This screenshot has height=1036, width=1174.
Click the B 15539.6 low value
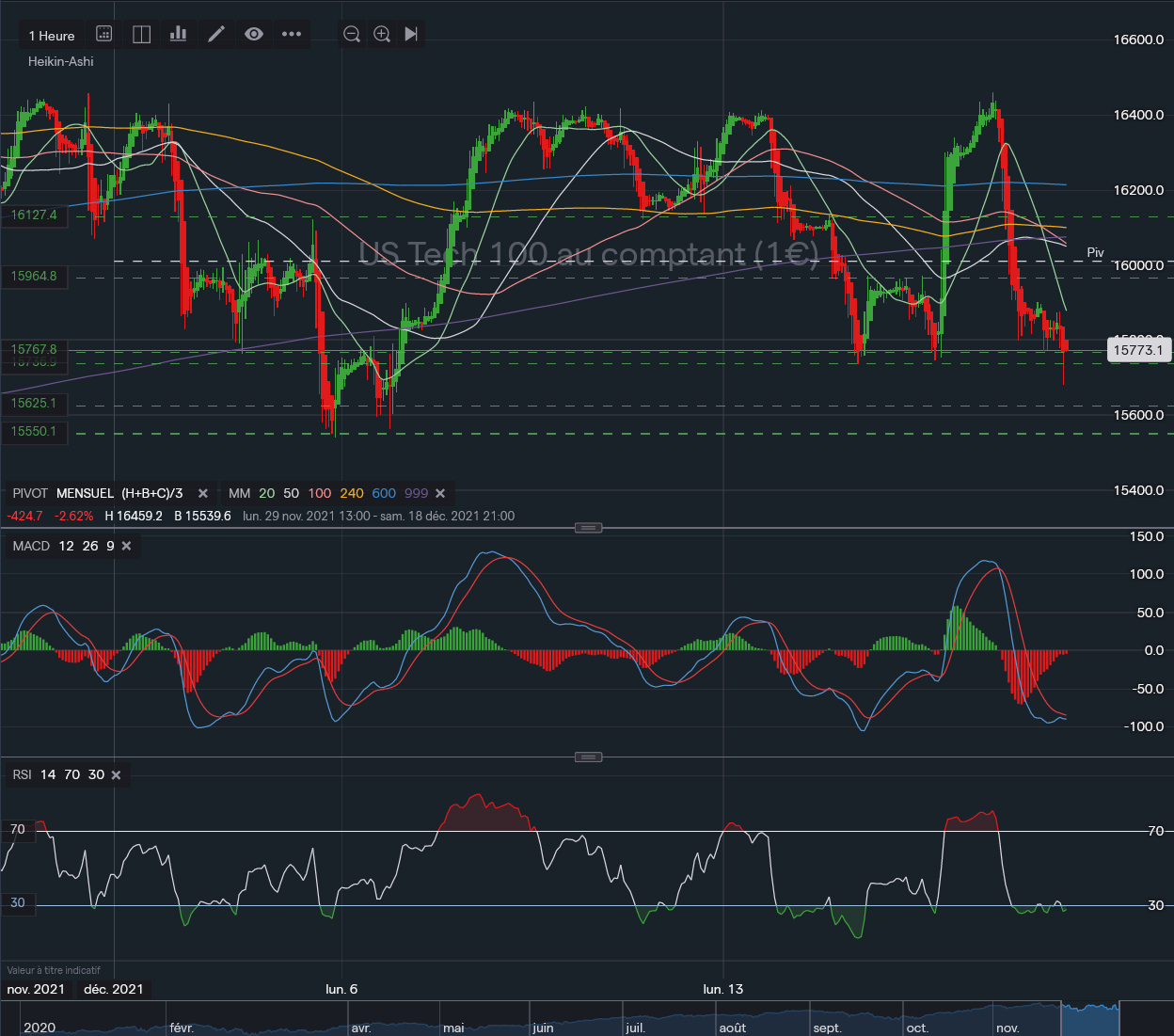202,516
